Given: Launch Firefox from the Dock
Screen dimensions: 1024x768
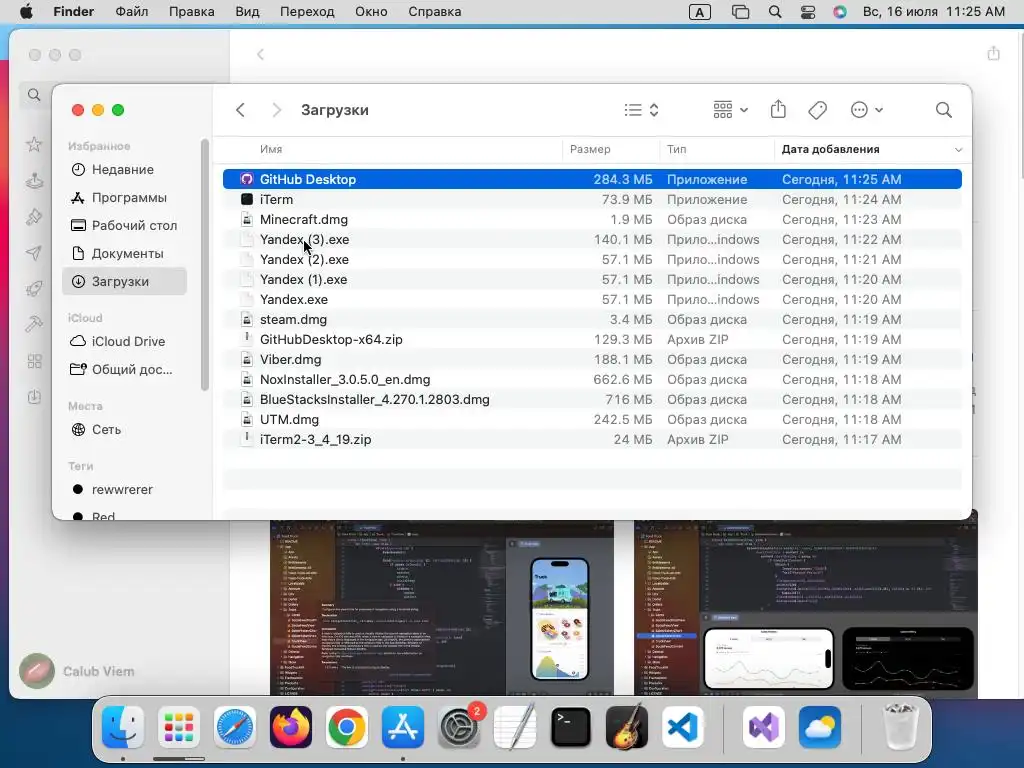Looking at the screenshot, I should 291,727.
